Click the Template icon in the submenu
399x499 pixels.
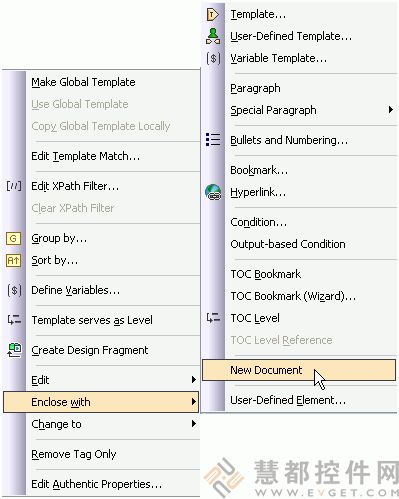pos(212,15)
